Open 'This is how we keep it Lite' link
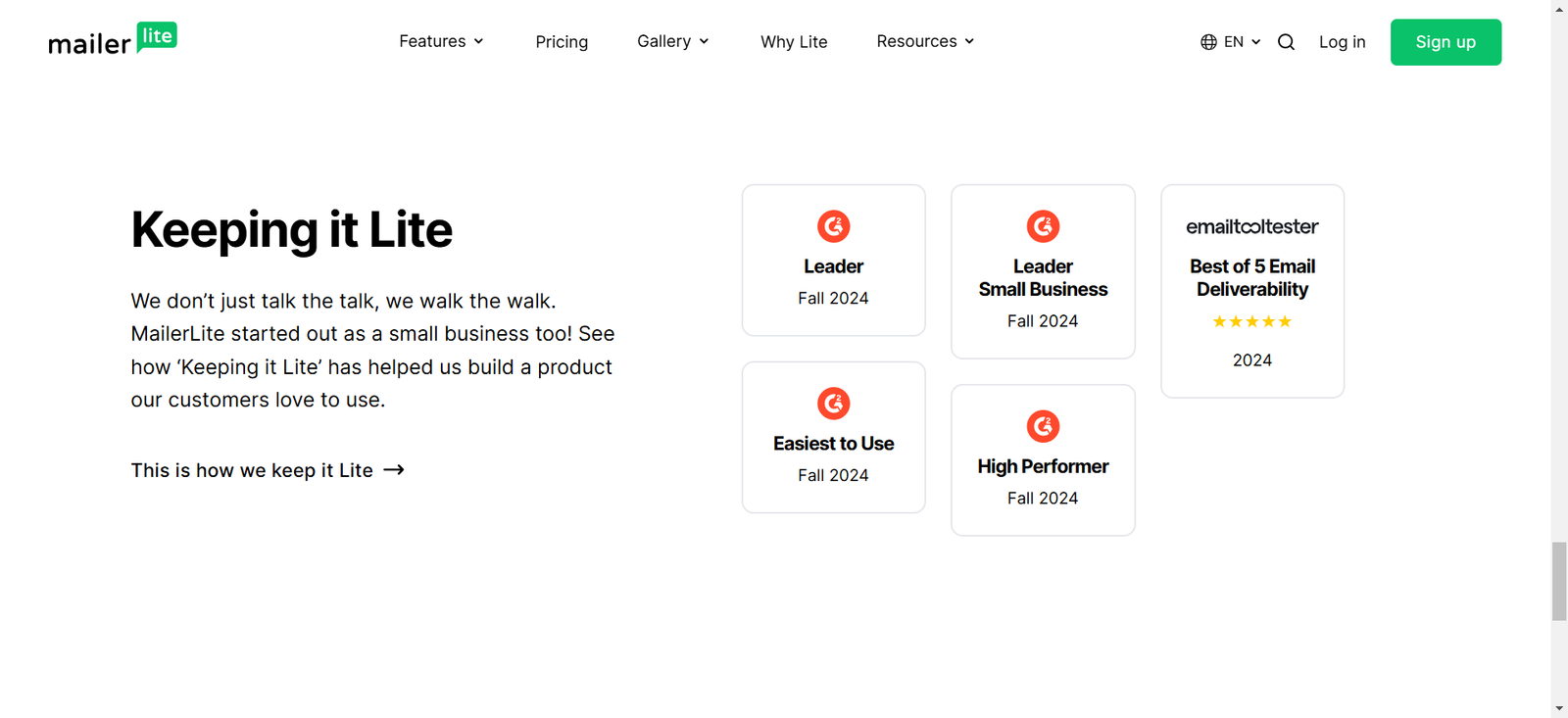This screenshot has height=718, width=1568. 268,470
